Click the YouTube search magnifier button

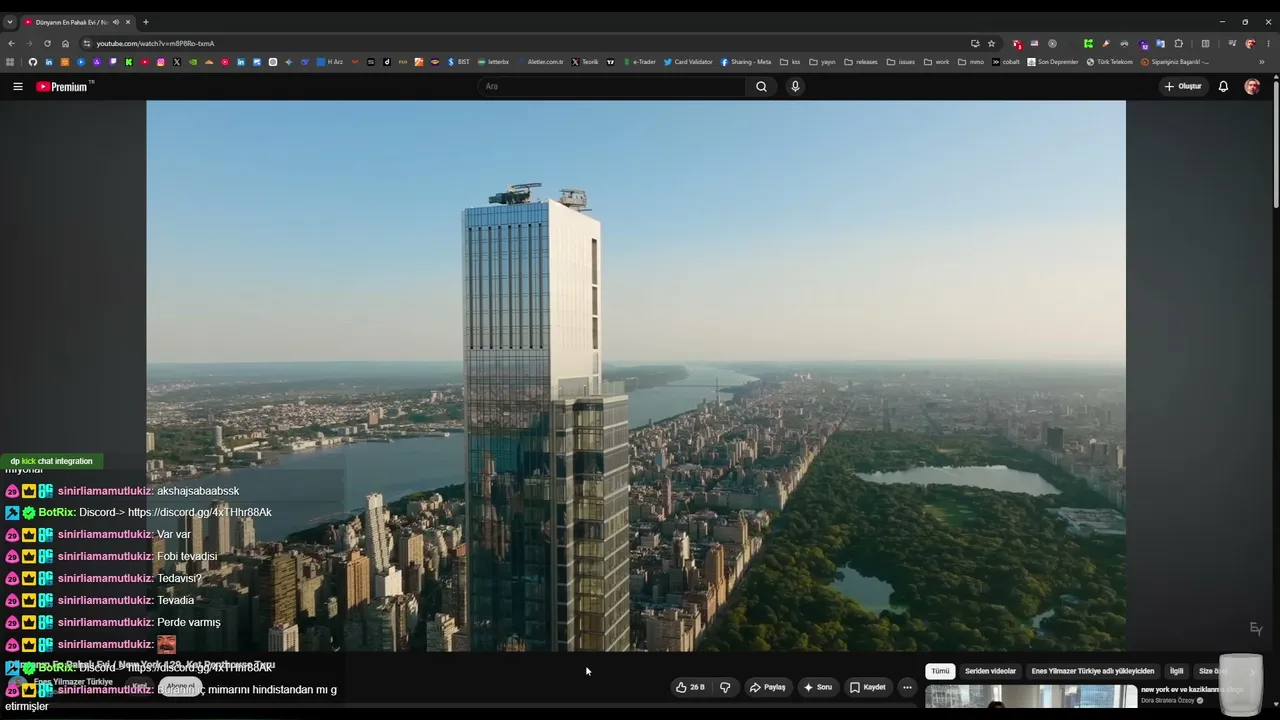(761, 86)
